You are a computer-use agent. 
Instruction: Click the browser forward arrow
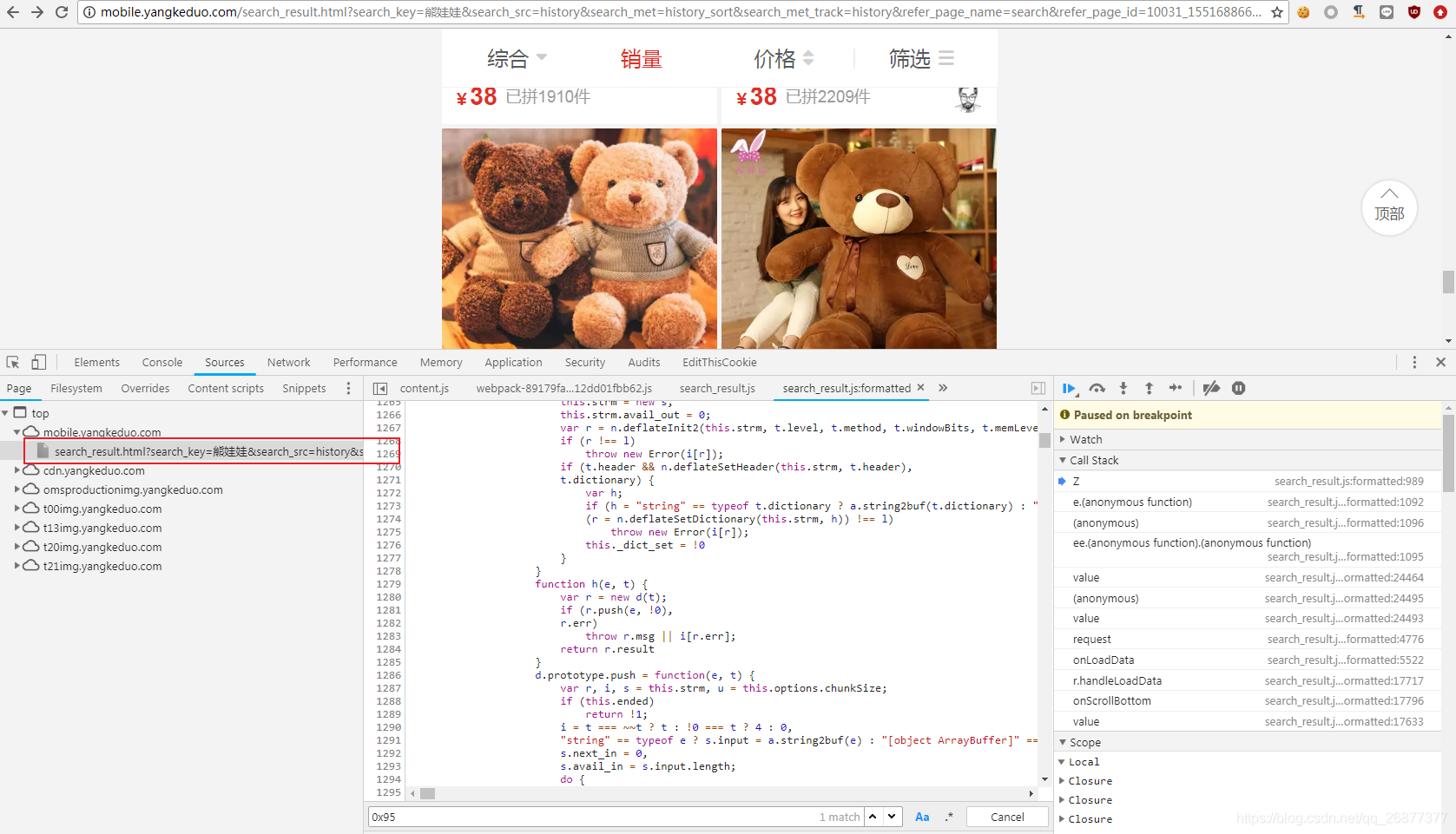point(37,12)
